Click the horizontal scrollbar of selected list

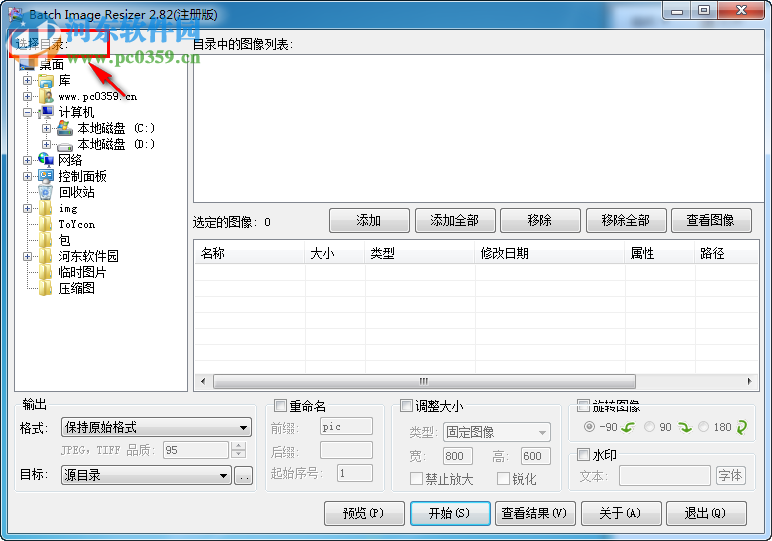tap(424, 382)
